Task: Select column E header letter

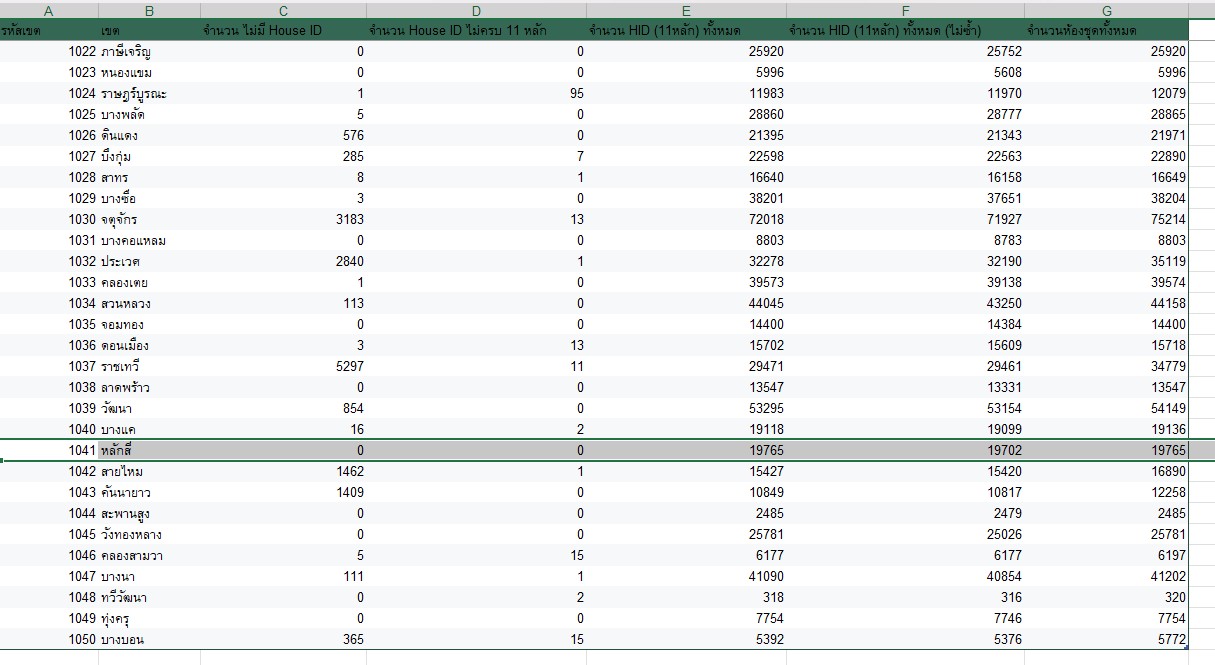Action: click(x=686, y=10)
